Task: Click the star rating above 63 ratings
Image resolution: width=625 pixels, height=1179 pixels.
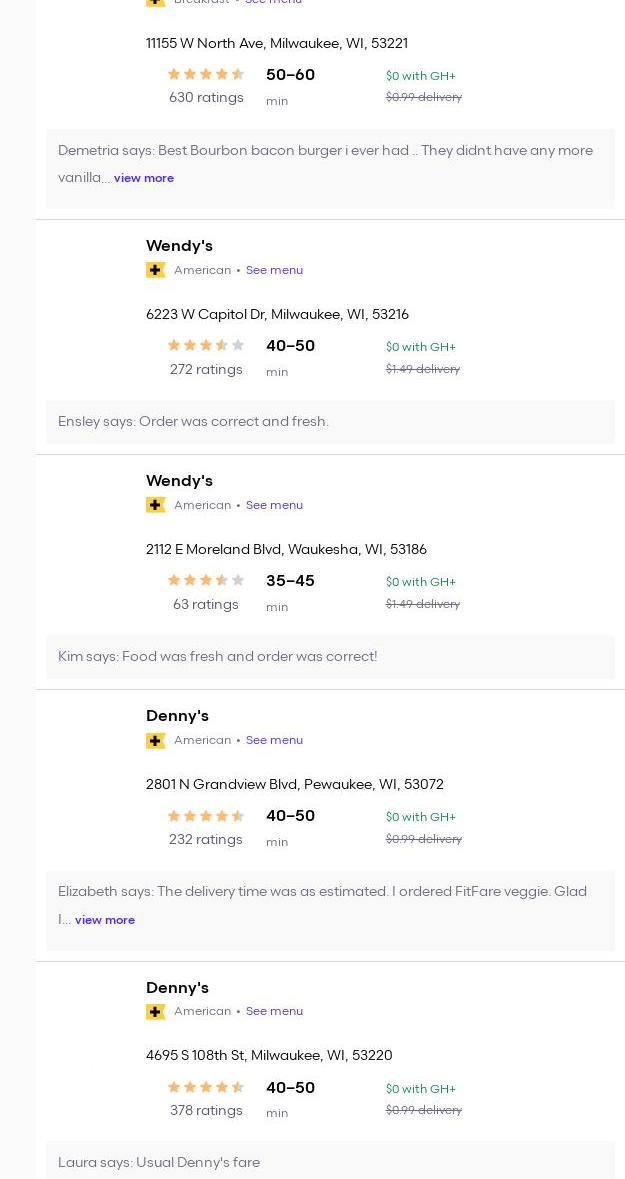Action: [206, 580]
